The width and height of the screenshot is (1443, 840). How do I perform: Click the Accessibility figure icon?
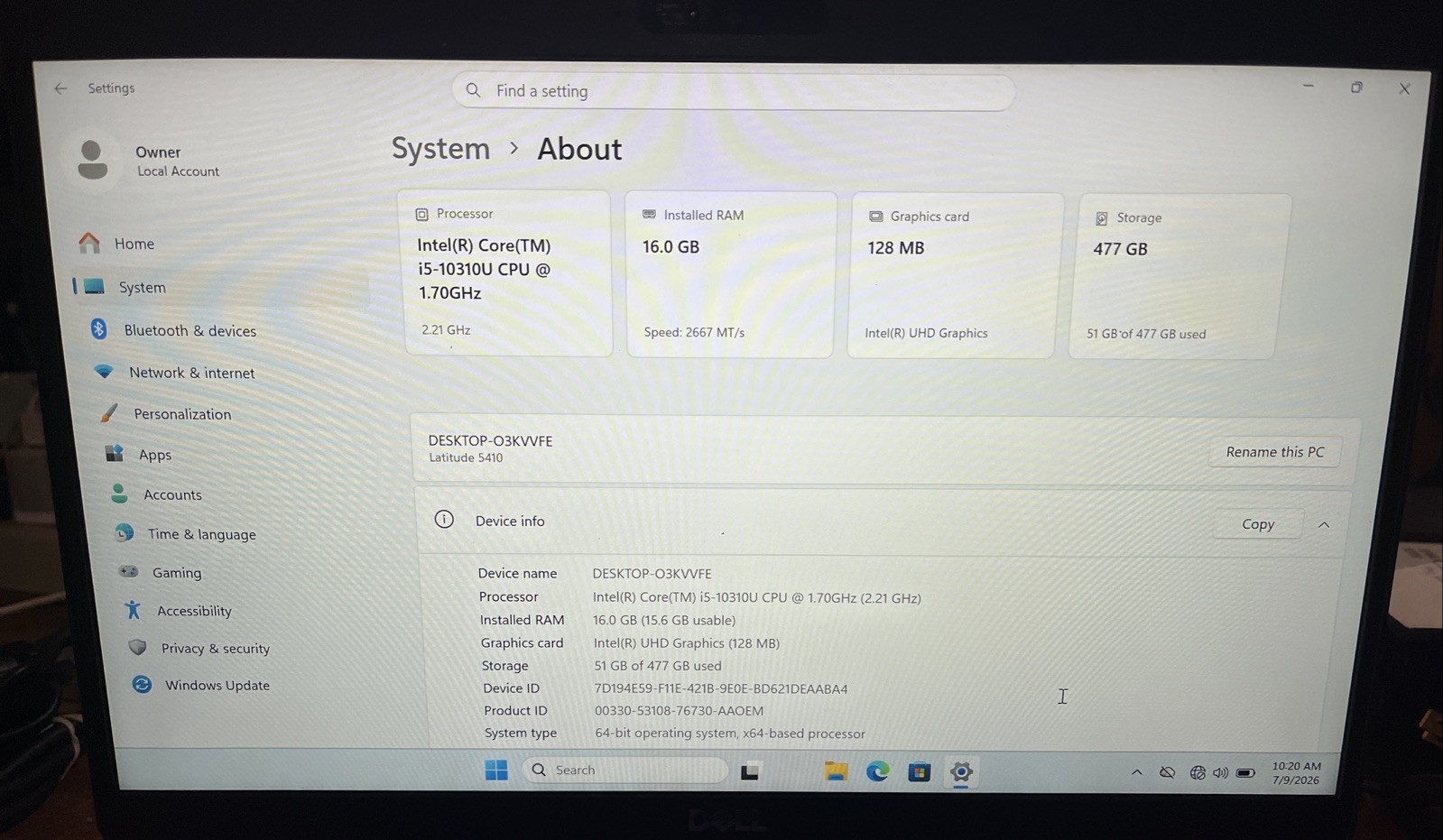[x=134, y=610]
